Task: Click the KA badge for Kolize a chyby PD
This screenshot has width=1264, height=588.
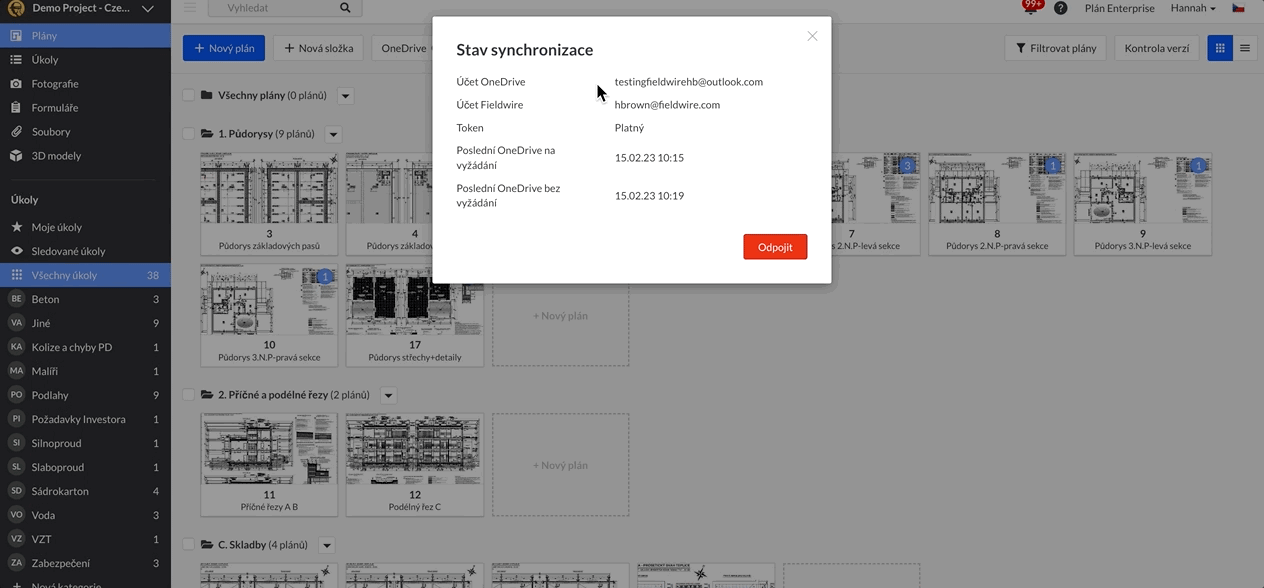Action: 16,347
